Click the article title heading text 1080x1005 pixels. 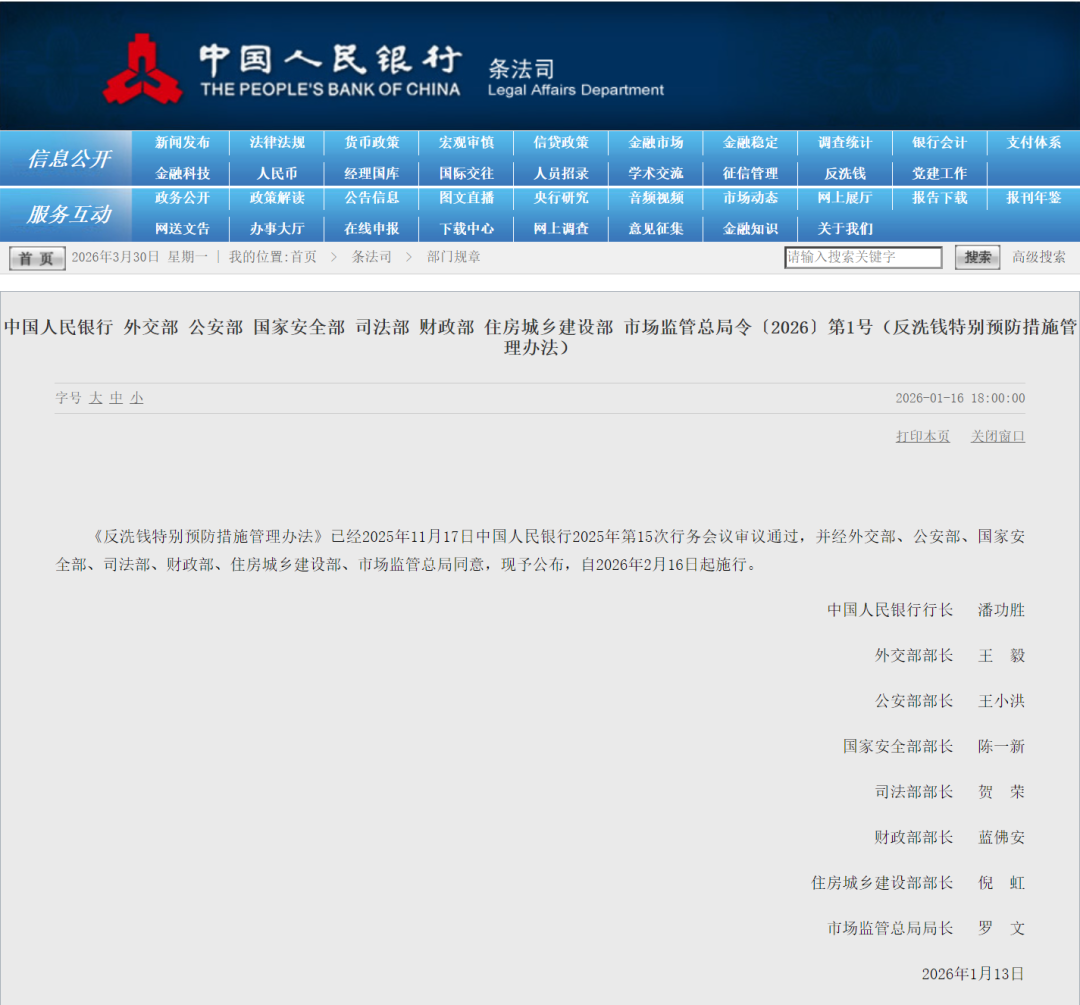[540, 337]
